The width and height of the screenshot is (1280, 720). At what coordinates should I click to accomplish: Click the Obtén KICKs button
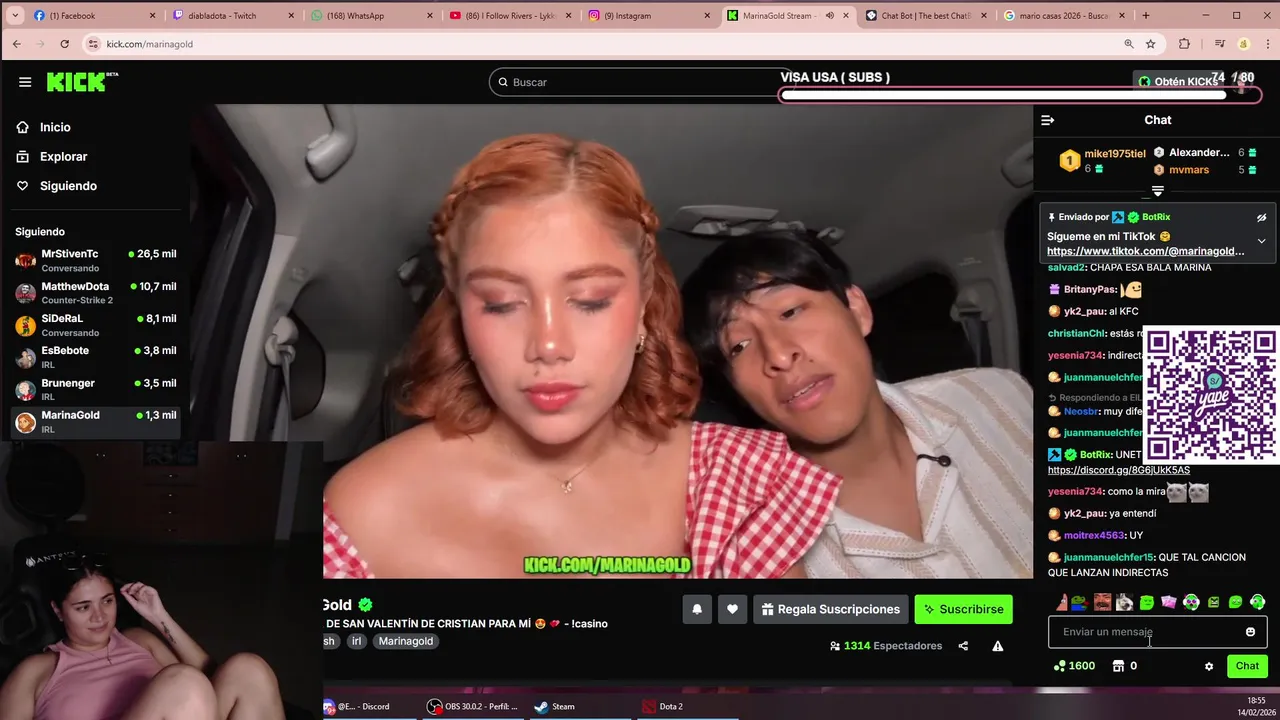click(1178, 82)
